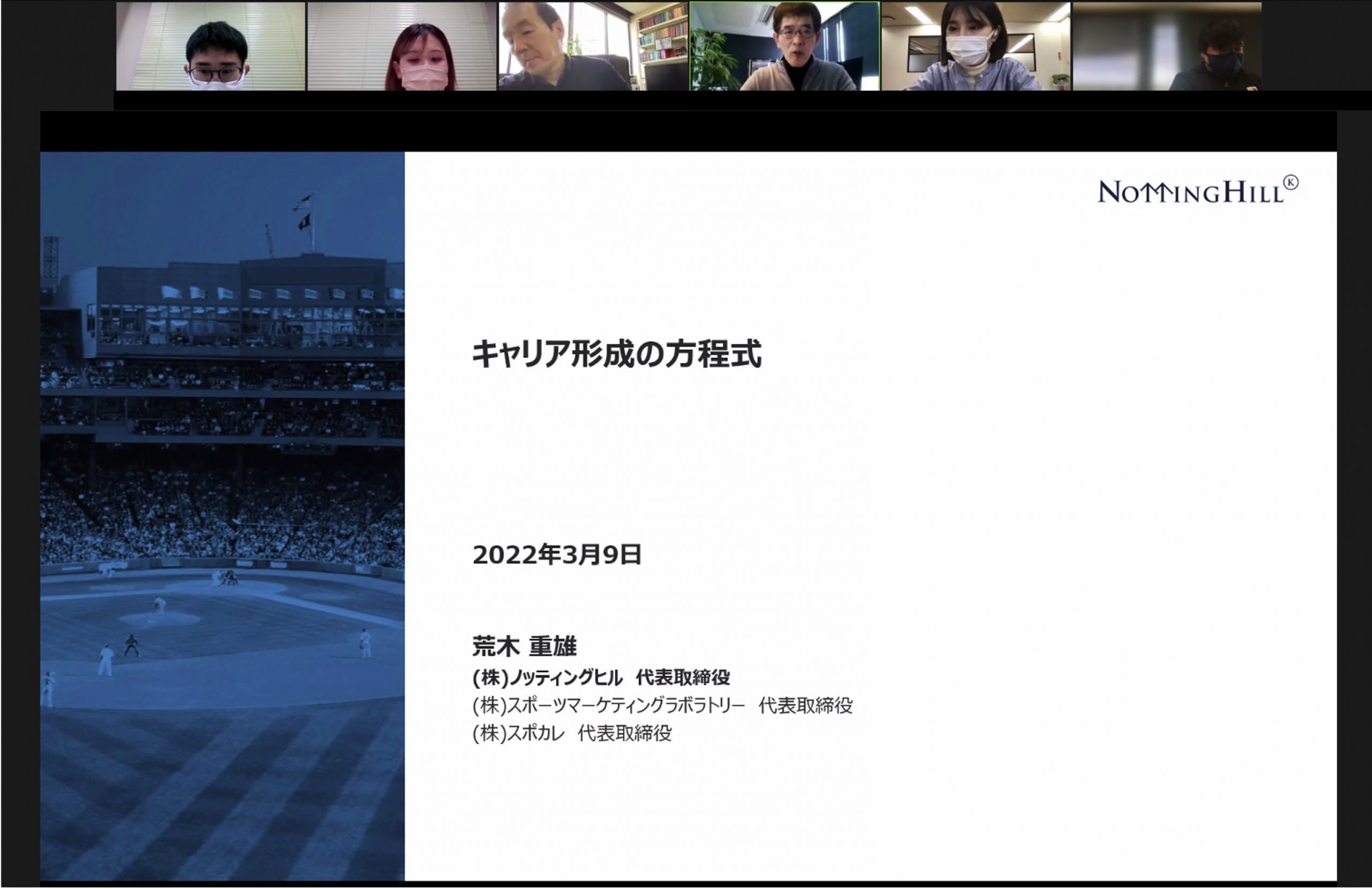The width and height of the screenshot is (1372, 889).
Task: Click the flag atop the stadium photo
Action: click(303, 203)
